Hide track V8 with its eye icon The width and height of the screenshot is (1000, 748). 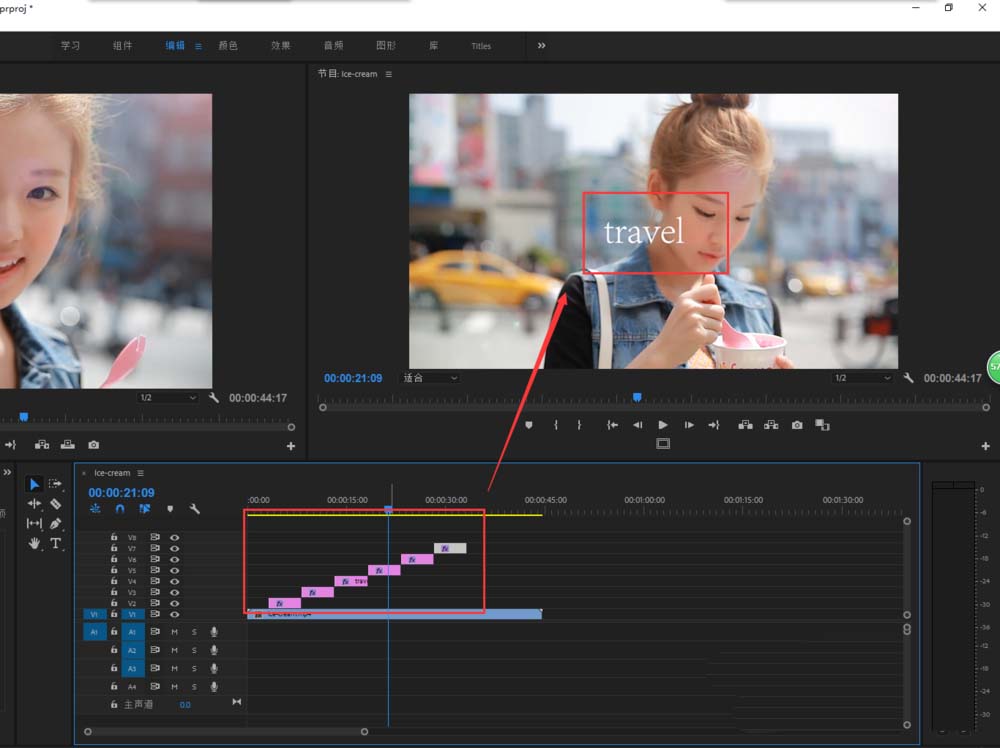pos(175,537)
